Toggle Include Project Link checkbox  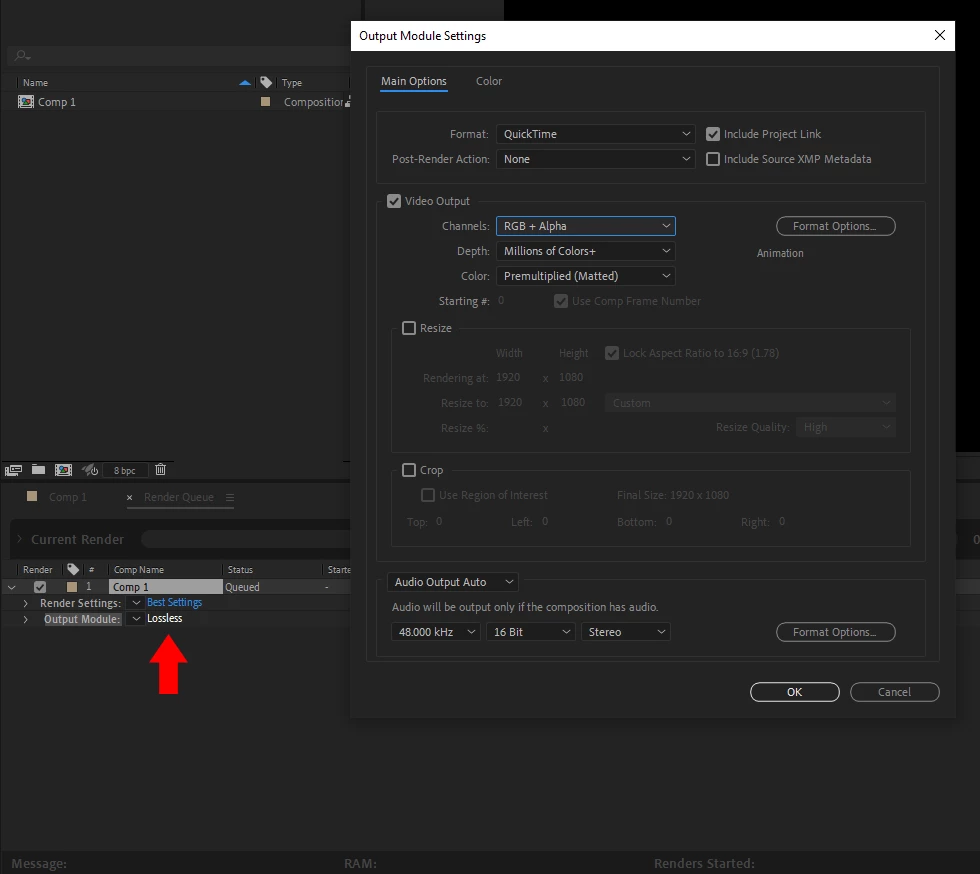tap(712, 134)
